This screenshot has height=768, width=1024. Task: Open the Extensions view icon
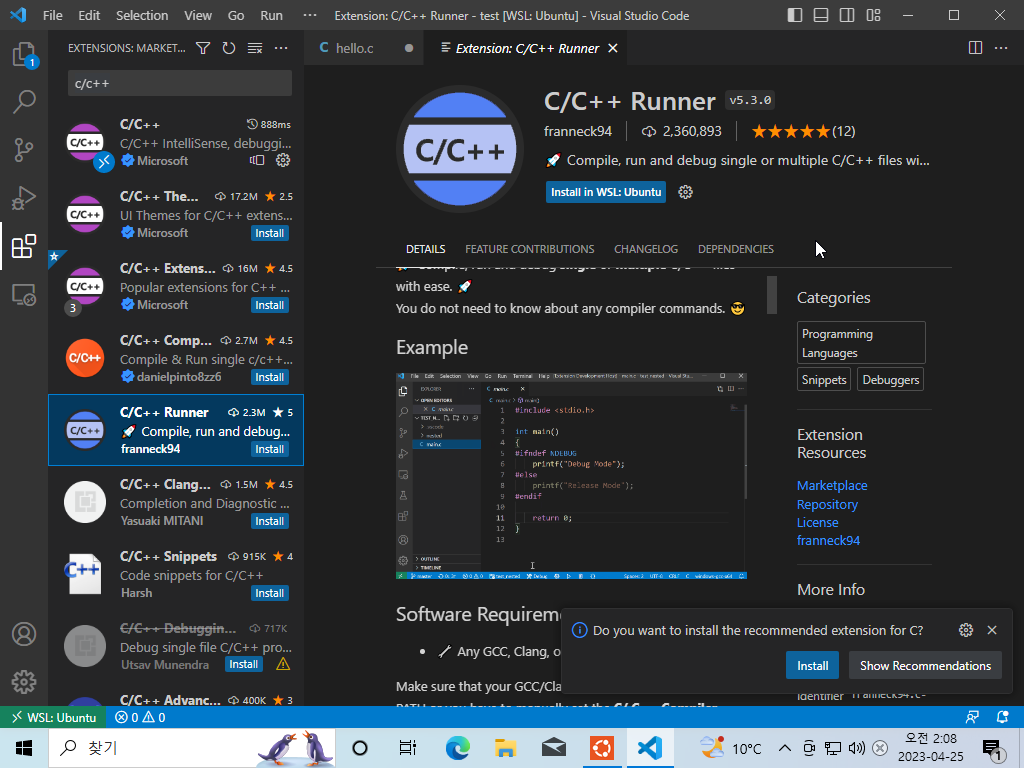24,246
